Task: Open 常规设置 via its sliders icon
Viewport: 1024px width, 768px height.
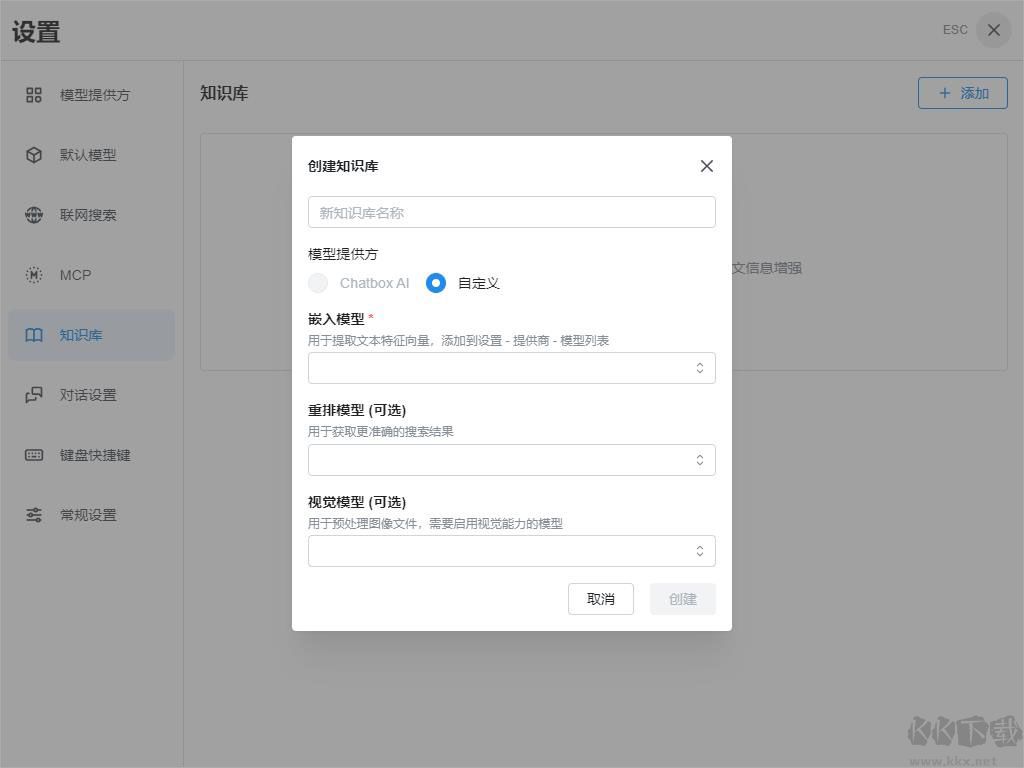Action: tap(33, 515)
